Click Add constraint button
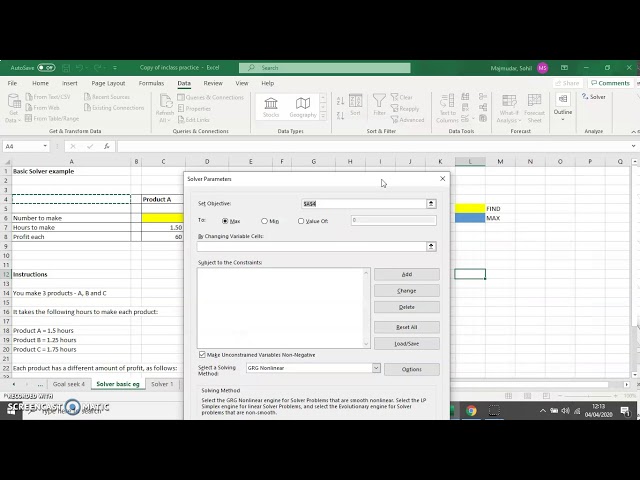640x480 pixels. click(x=407, y=274)
